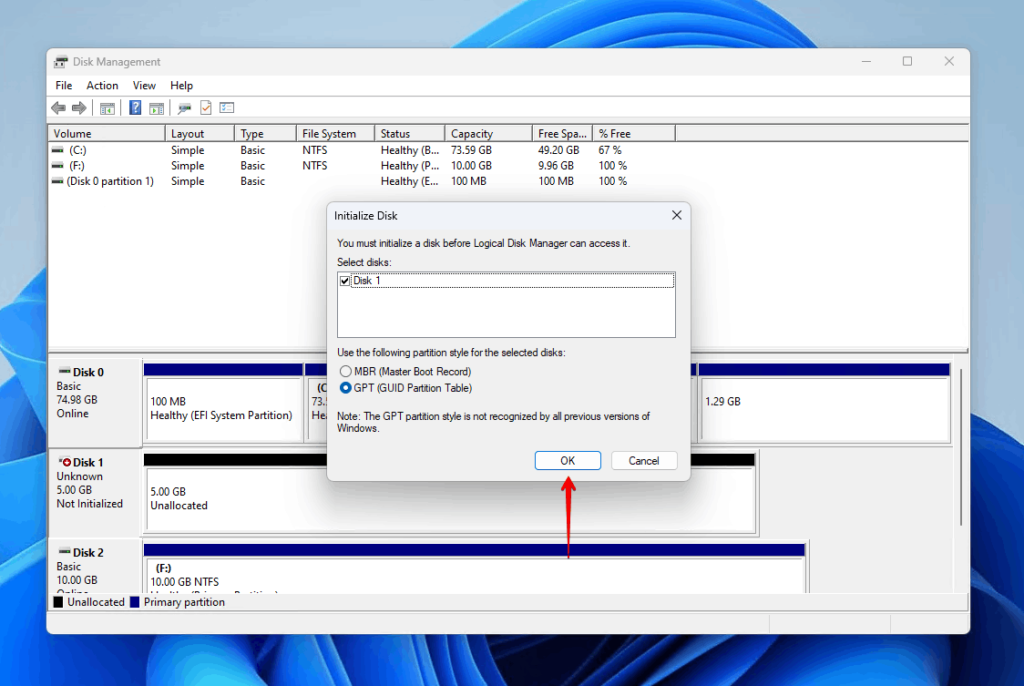Click Cancel in Initialize Disk dialog
Image resolution: width=1024 pixels, height=686 pixels.
[644, 461]
